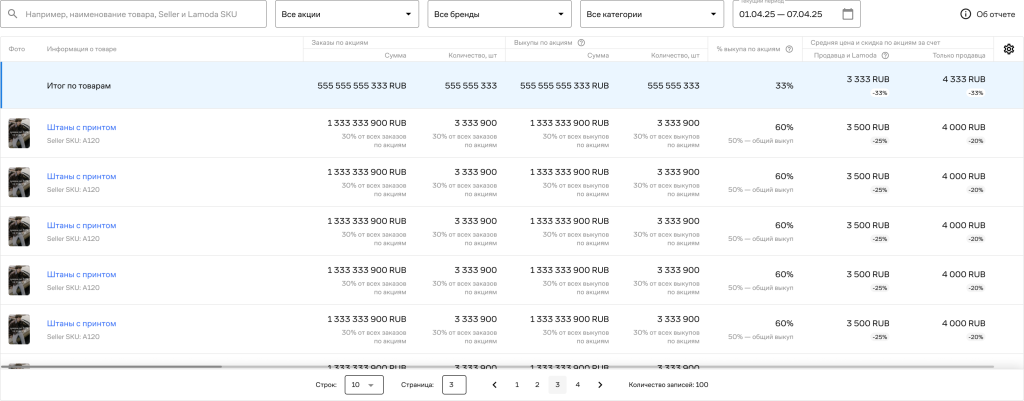Open the calendar icon in the period field

pyautogui.click(x=848, y=14)
